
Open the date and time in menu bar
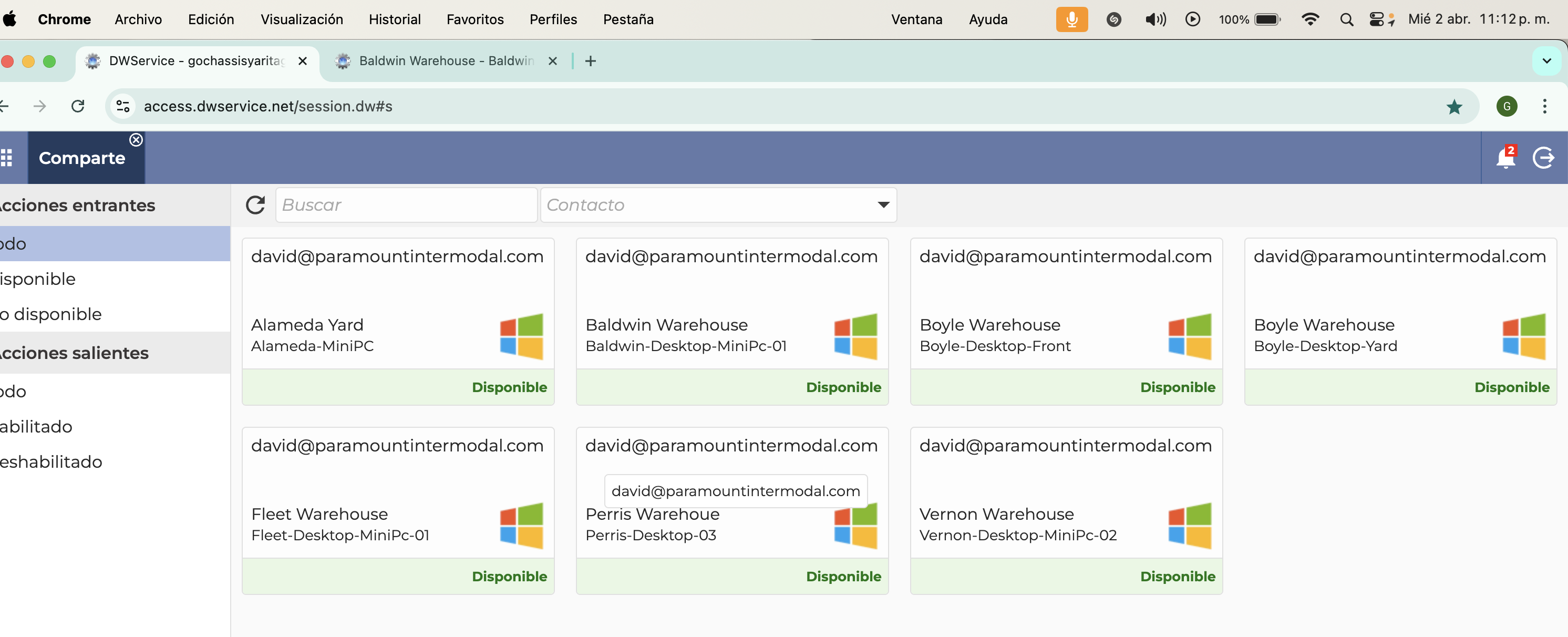click(1479, 19)
